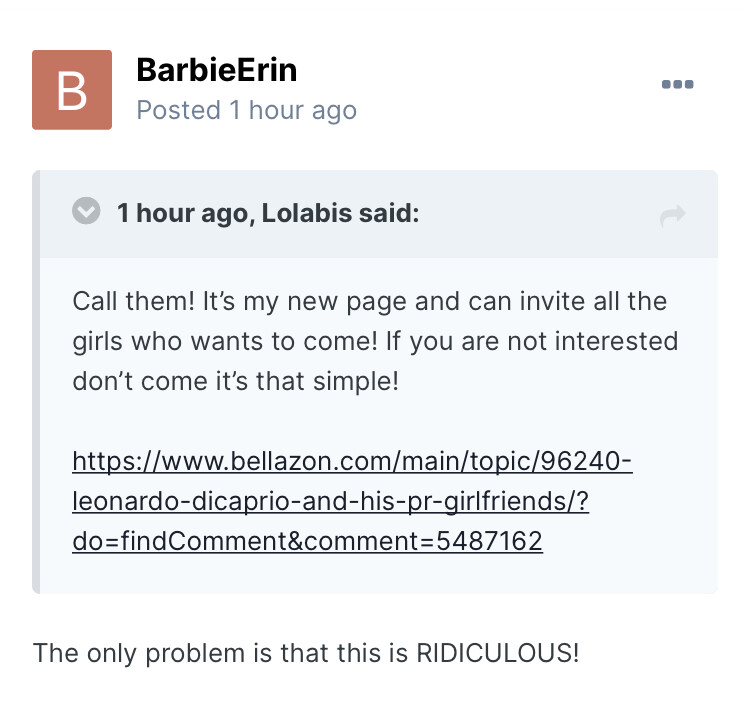Viewport: 750px width, 718px height.
Task: Click the "leonardo-dicaprio-and-his-pr-girlfriends" link line
Action: coord(330,502)
